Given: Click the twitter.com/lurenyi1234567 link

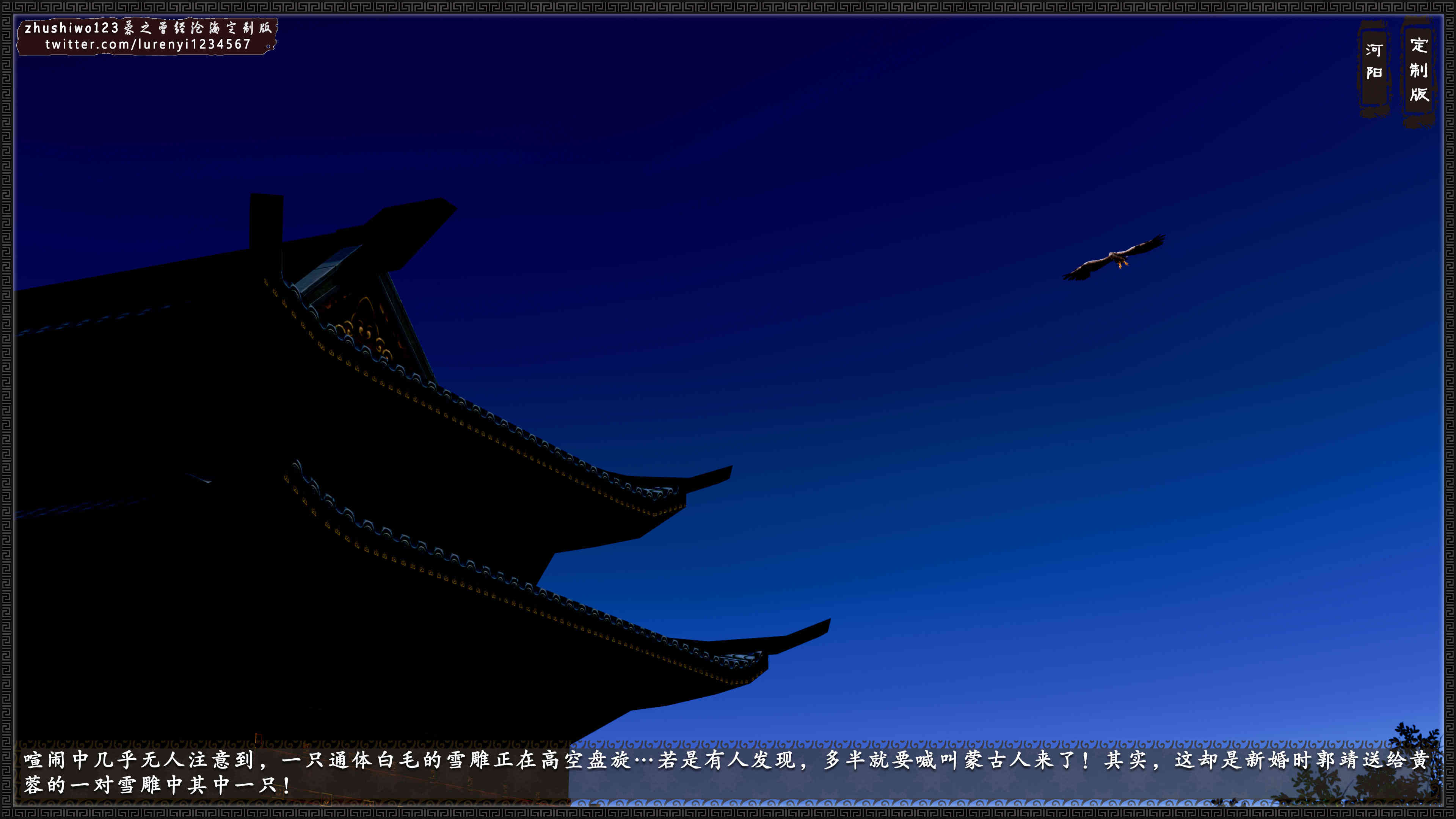Looking at the screenshot, I should (x=147, y=44).
